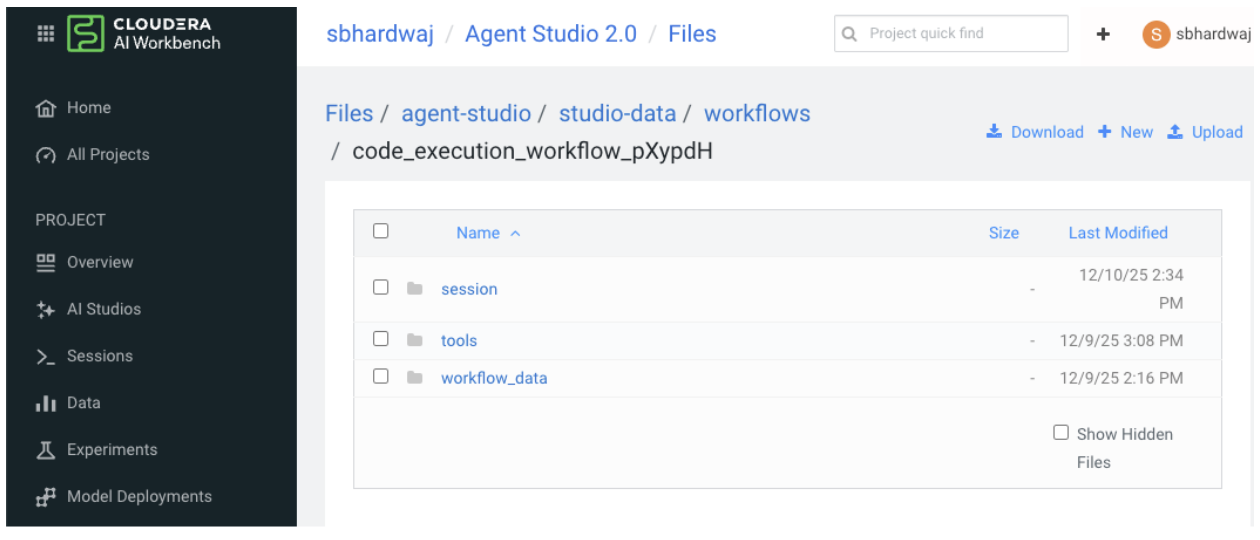Click the sbhardwaj user avatar icon
This screenshot has width=1260, height=540.
point(1156,34)
